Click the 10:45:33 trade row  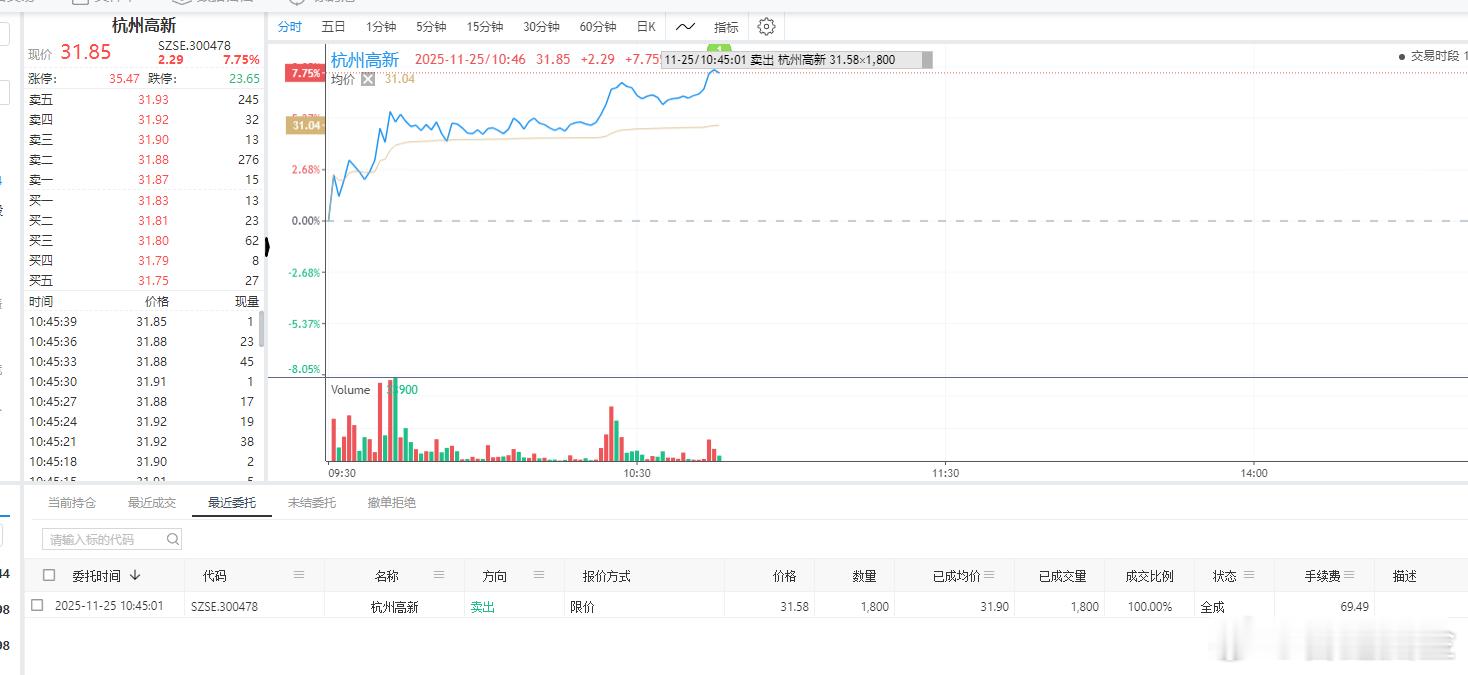point(142,361)
